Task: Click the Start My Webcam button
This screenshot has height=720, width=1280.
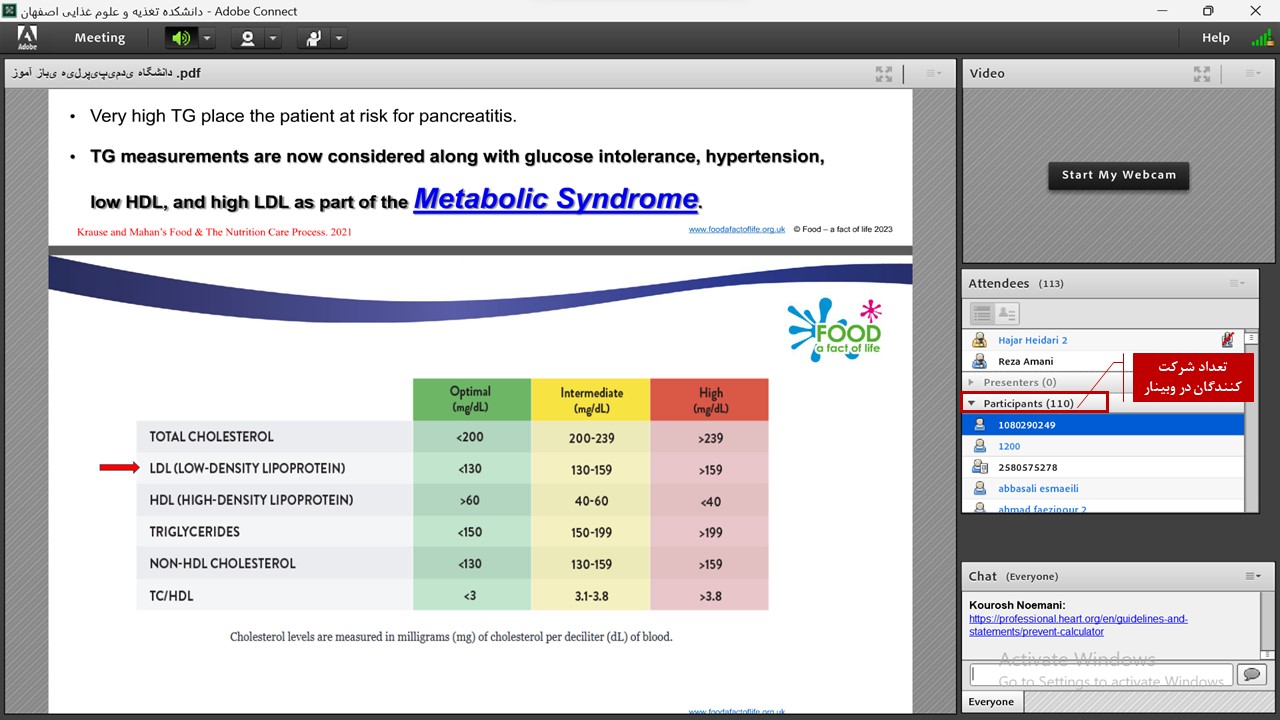Action: 1118,175
